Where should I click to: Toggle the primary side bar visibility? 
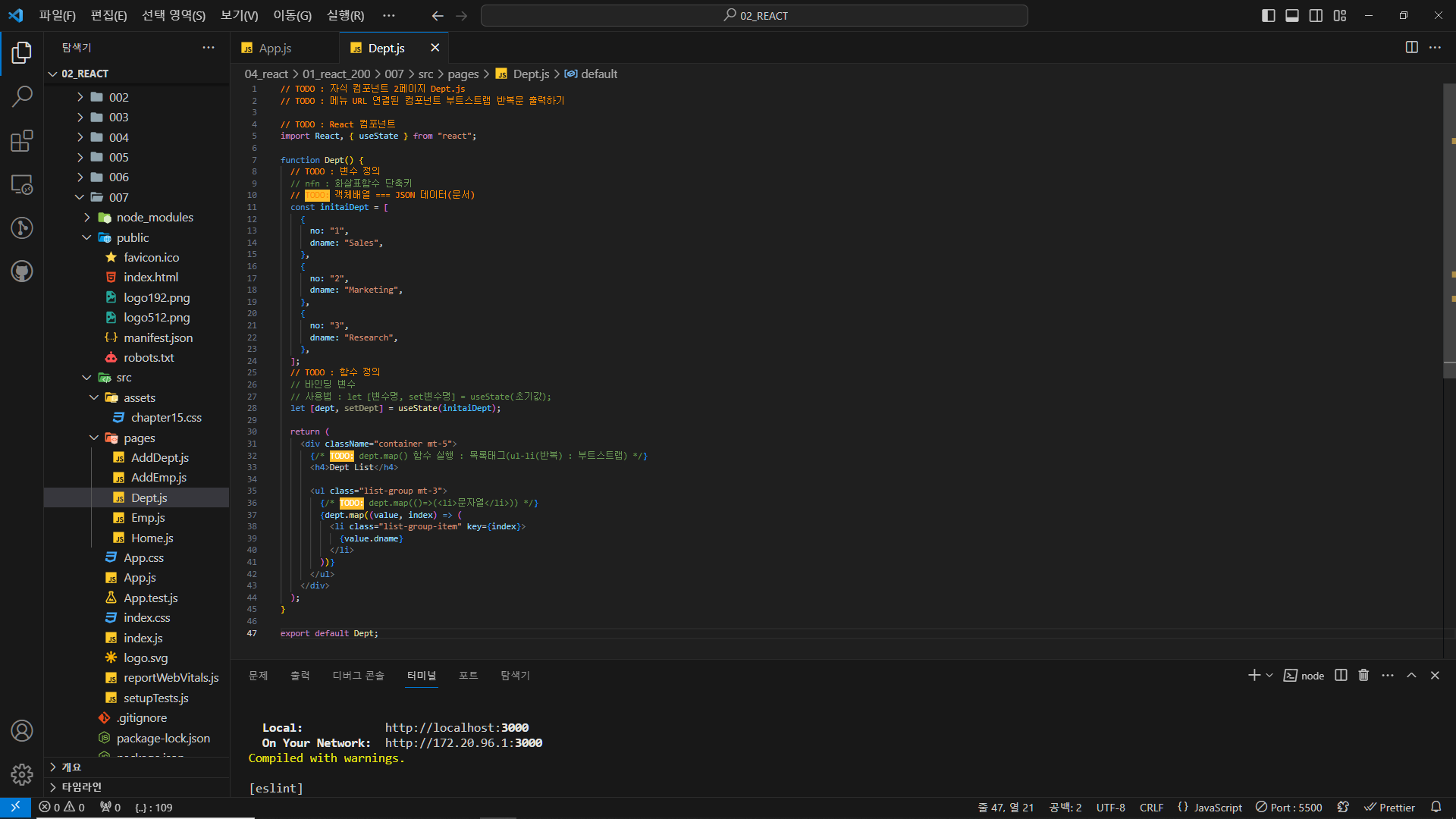pos(1268,15)
